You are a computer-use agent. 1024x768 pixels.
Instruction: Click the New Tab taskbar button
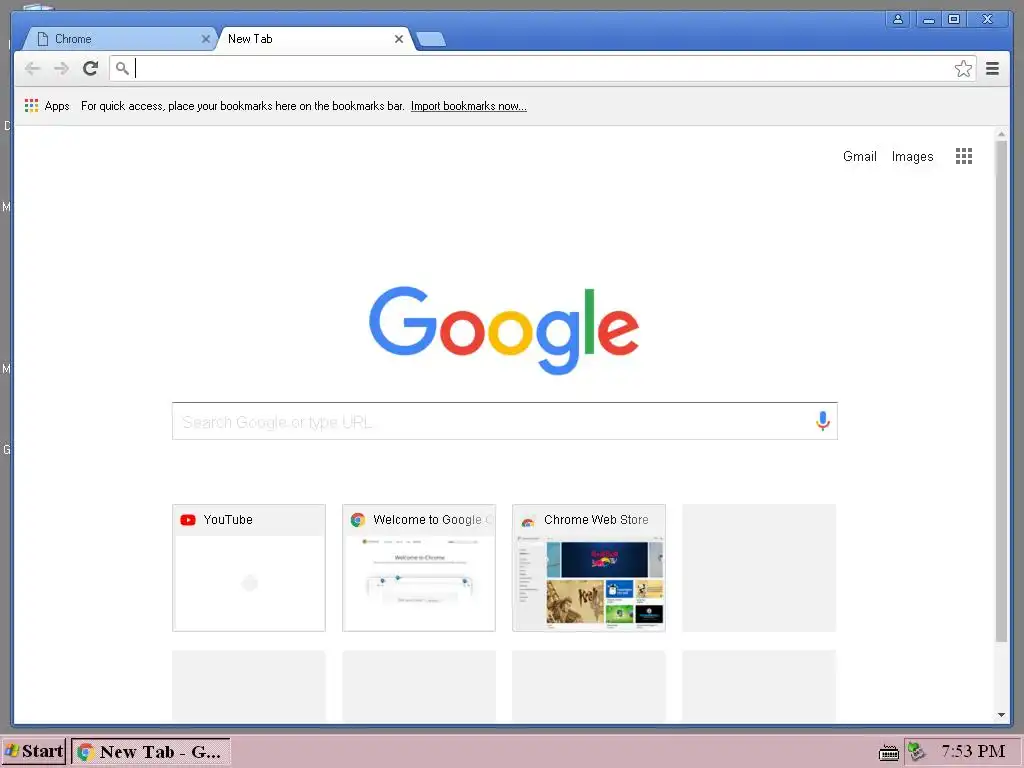pos(150,752)
